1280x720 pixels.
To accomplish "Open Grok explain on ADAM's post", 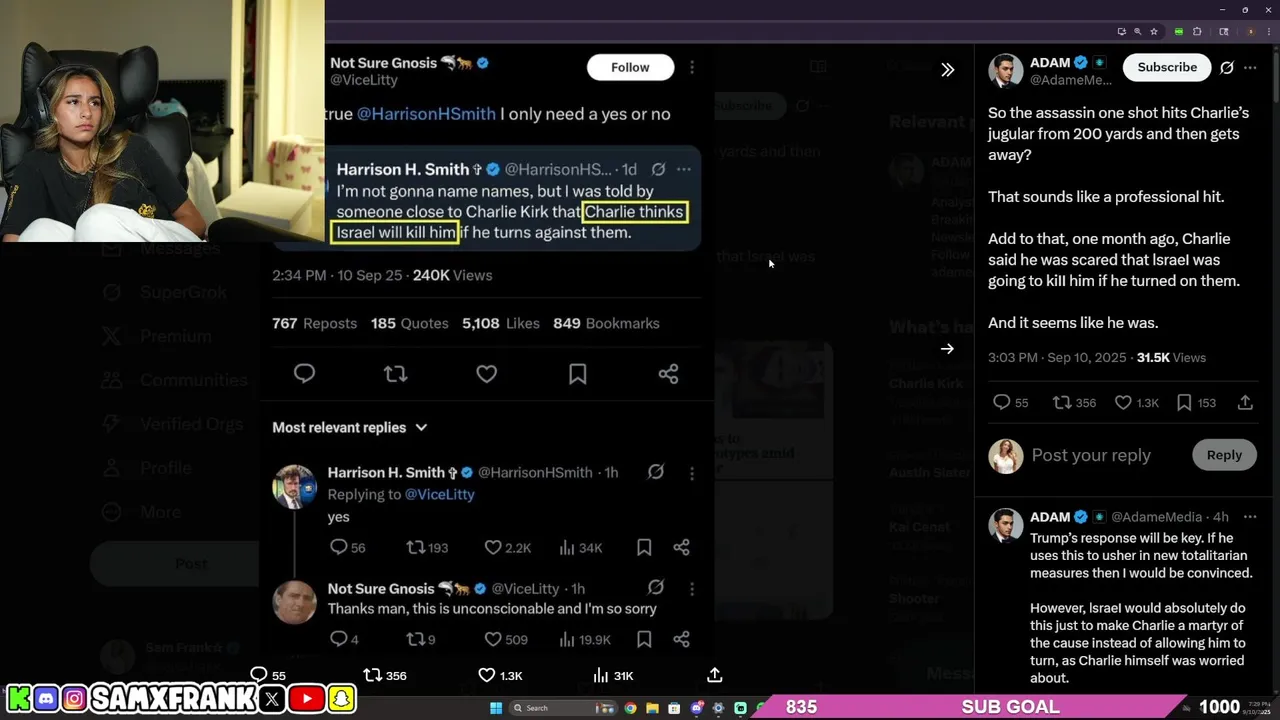I will coord(1227,68).
